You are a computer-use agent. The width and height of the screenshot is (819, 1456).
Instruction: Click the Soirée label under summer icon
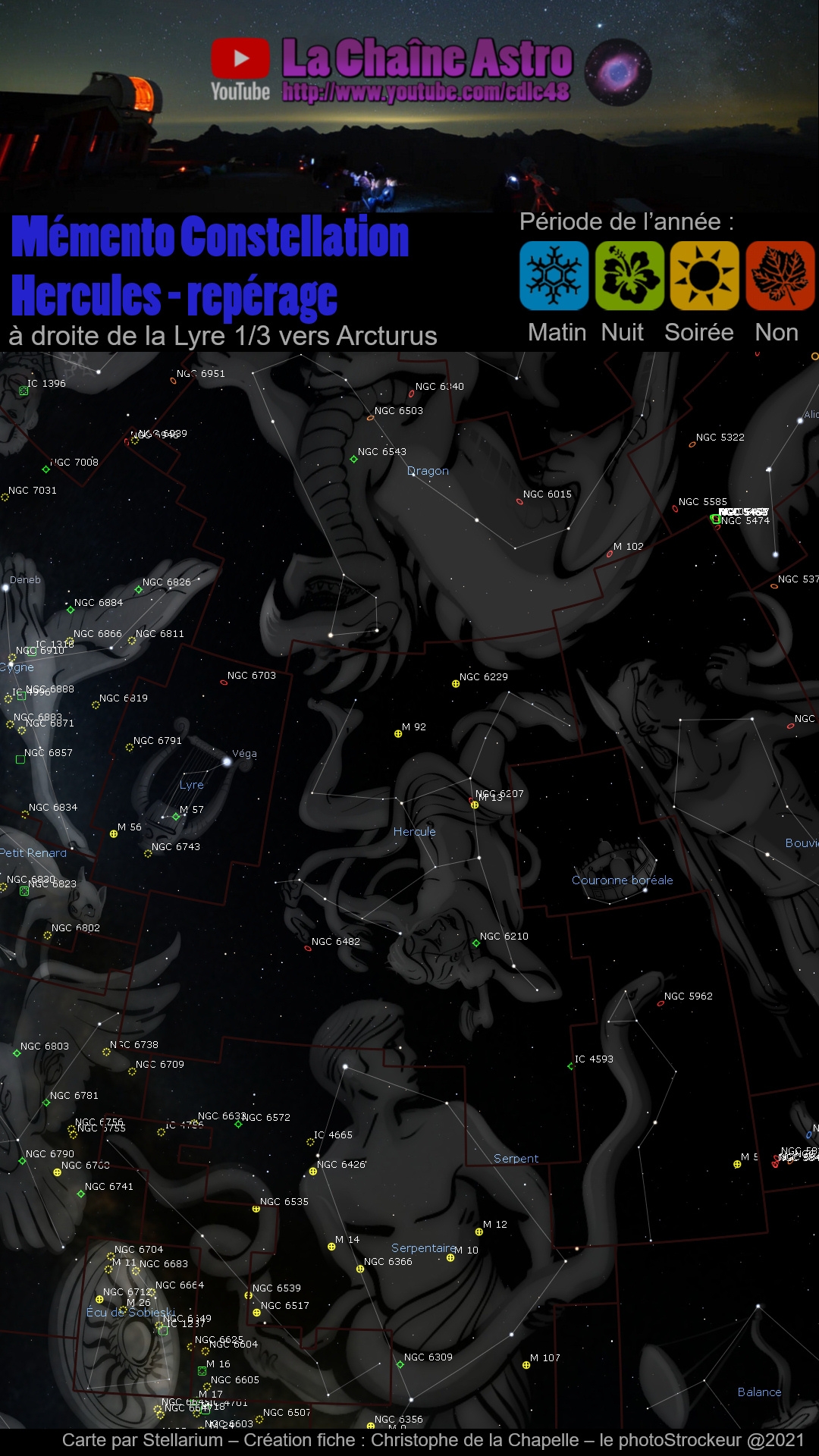pyautogui.click(x=699, y=332)
